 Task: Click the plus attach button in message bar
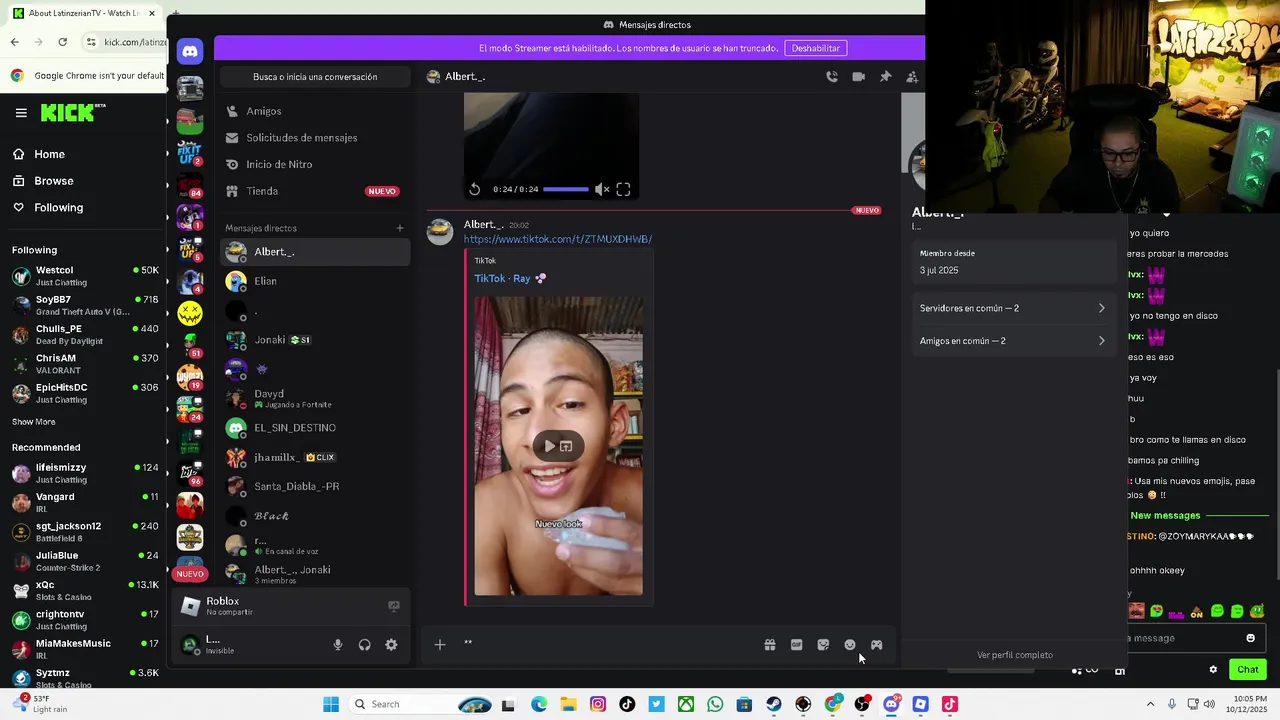pos(440,645)
